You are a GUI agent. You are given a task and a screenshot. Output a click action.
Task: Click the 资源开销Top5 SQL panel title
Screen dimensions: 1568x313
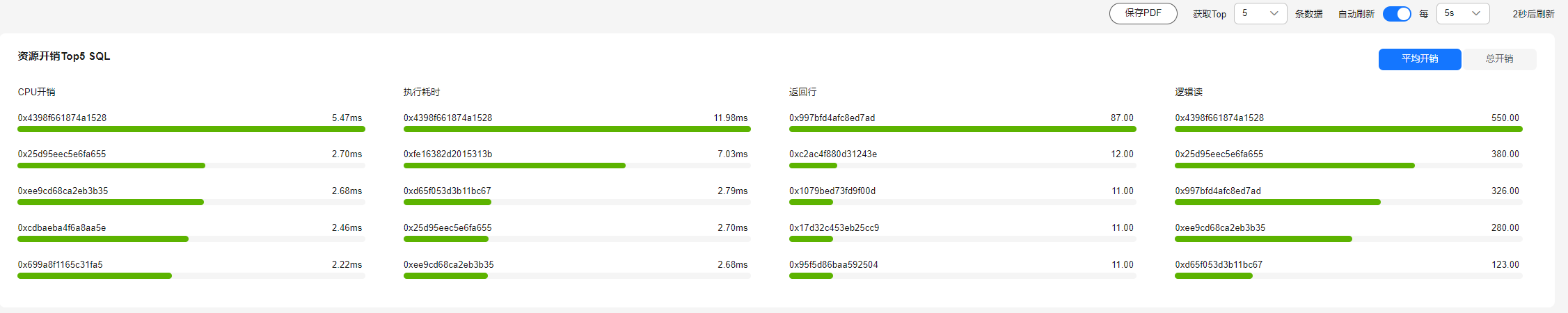click(64, 56)
